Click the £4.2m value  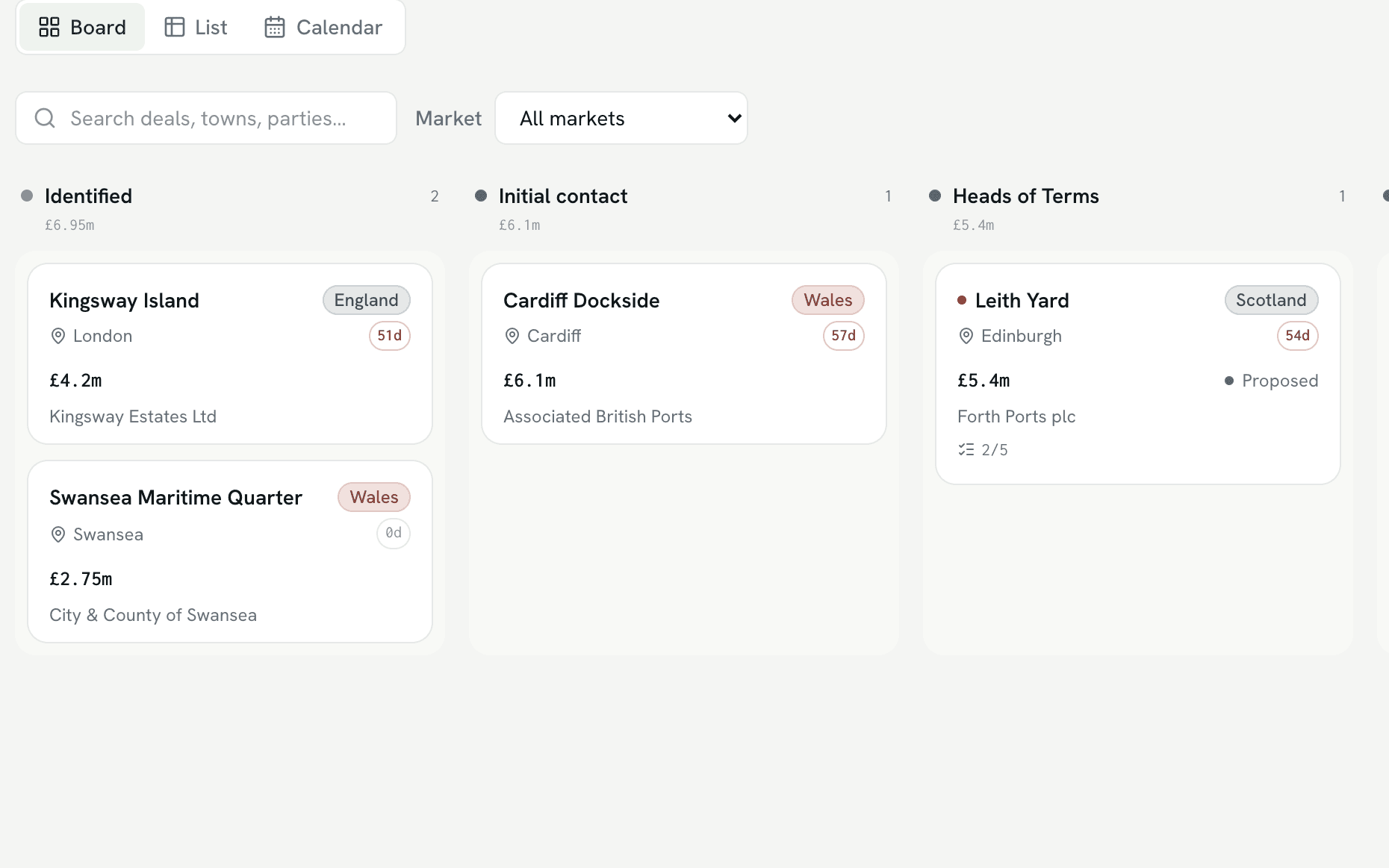click(x=75, y=381)
